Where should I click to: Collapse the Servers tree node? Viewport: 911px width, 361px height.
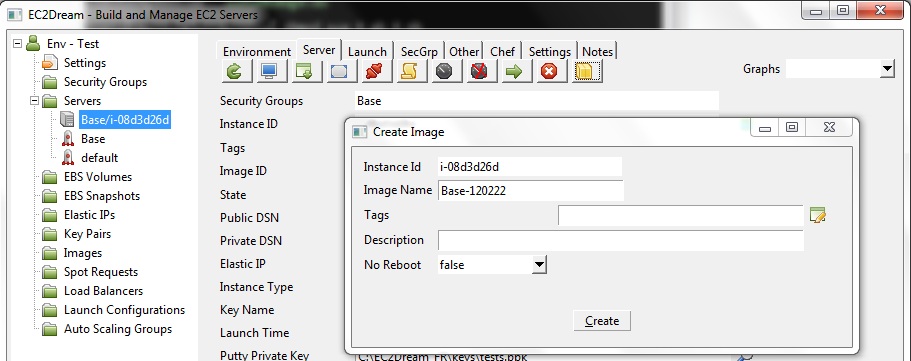[34, 101]
